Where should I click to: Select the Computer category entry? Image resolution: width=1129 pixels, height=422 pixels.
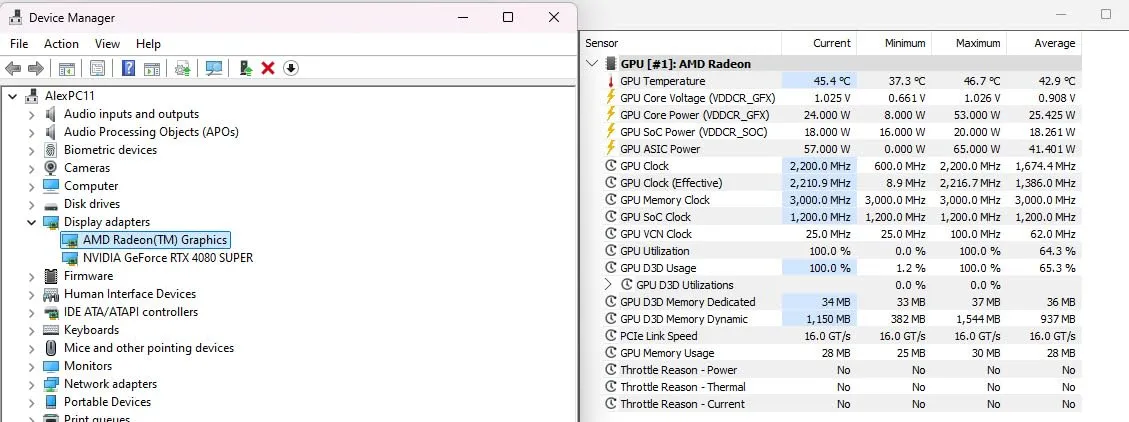click(x=91, y=186)
